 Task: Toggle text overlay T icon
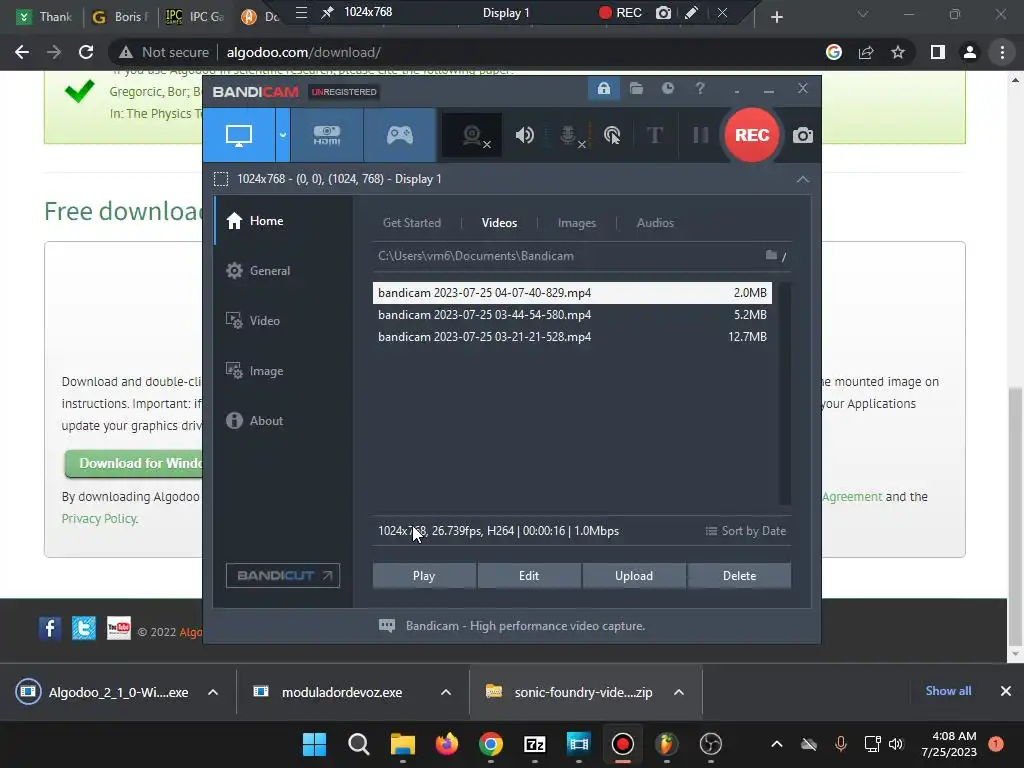coord(654,135)
